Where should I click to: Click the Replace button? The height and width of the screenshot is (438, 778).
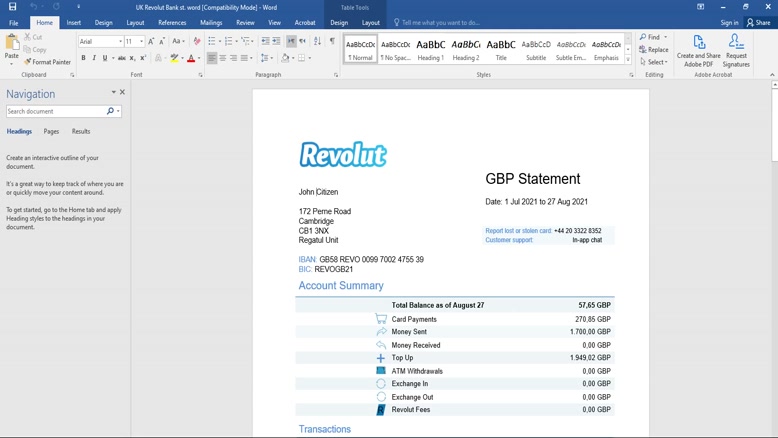tap(653, 50)
